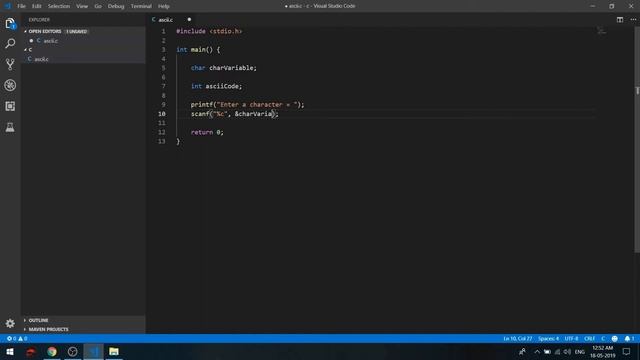Show hidden system tray icons
The image size is (640, 360).
coord(537,351)
